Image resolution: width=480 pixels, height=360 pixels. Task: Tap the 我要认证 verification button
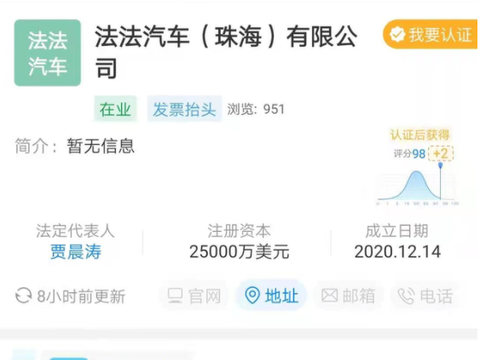tap(431, 34)
